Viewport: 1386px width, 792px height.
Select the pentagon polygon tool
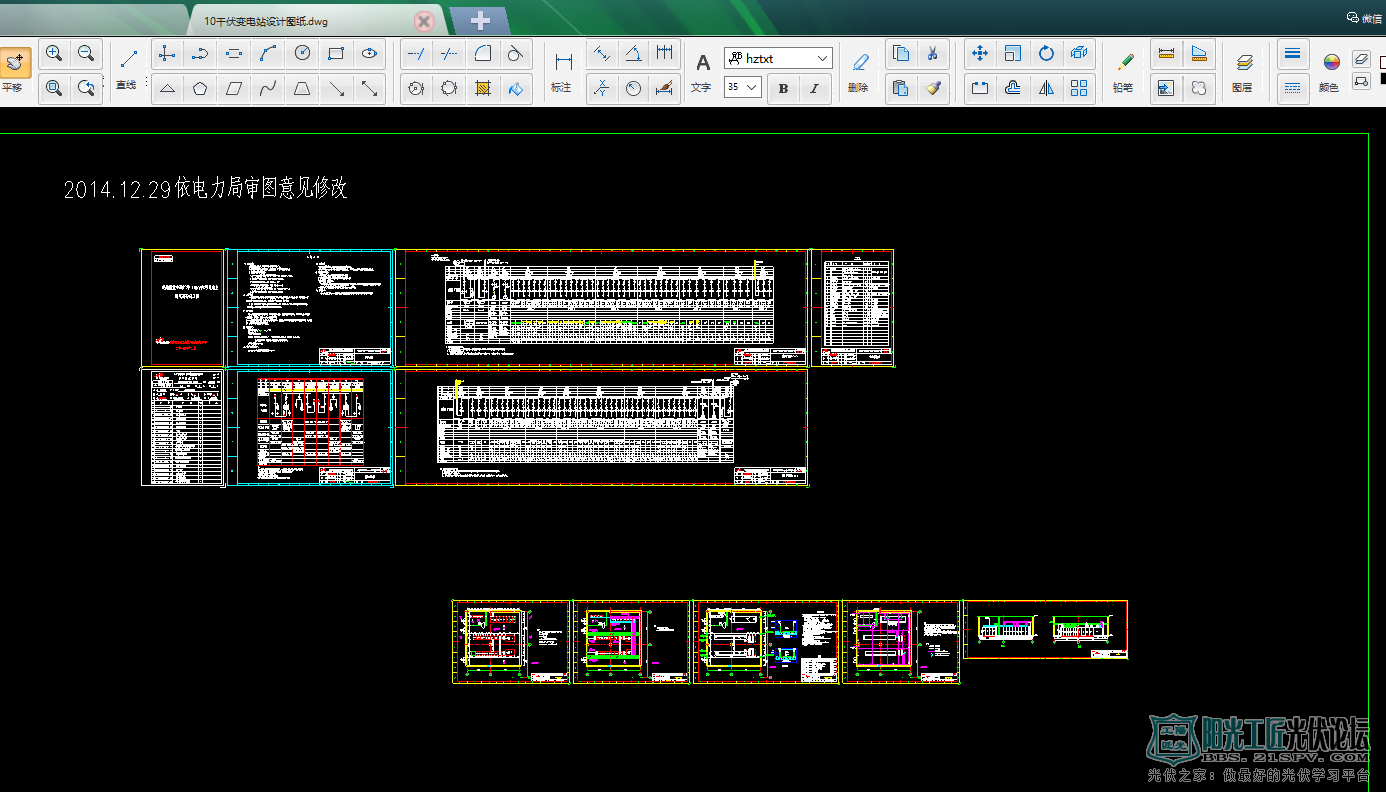pyautogui.click(x=201, y=88)
